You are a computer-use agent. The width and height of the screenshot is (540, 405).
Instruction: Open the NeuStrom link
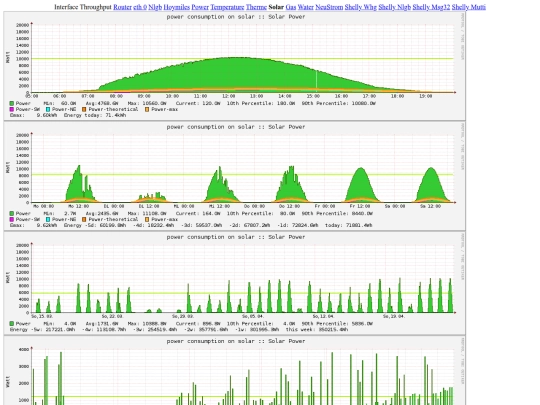click(329, 7)
